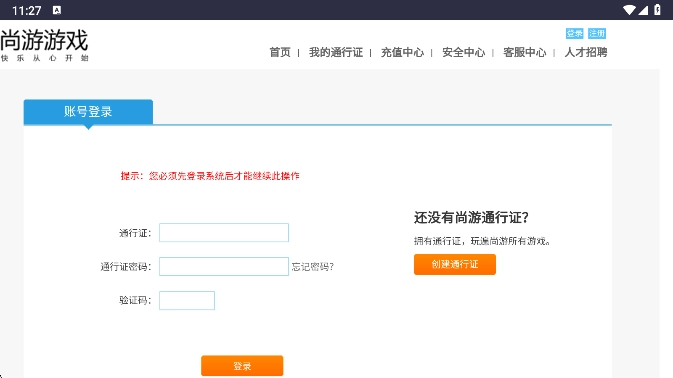673x378 pixels.
Task: Click the 拥有通行证，玩遍尚游所有游戏 text
Action: [482, 241]
